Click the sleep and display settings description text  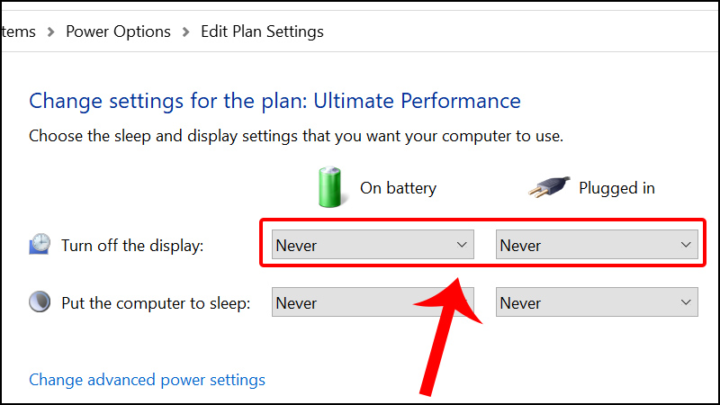296,136
